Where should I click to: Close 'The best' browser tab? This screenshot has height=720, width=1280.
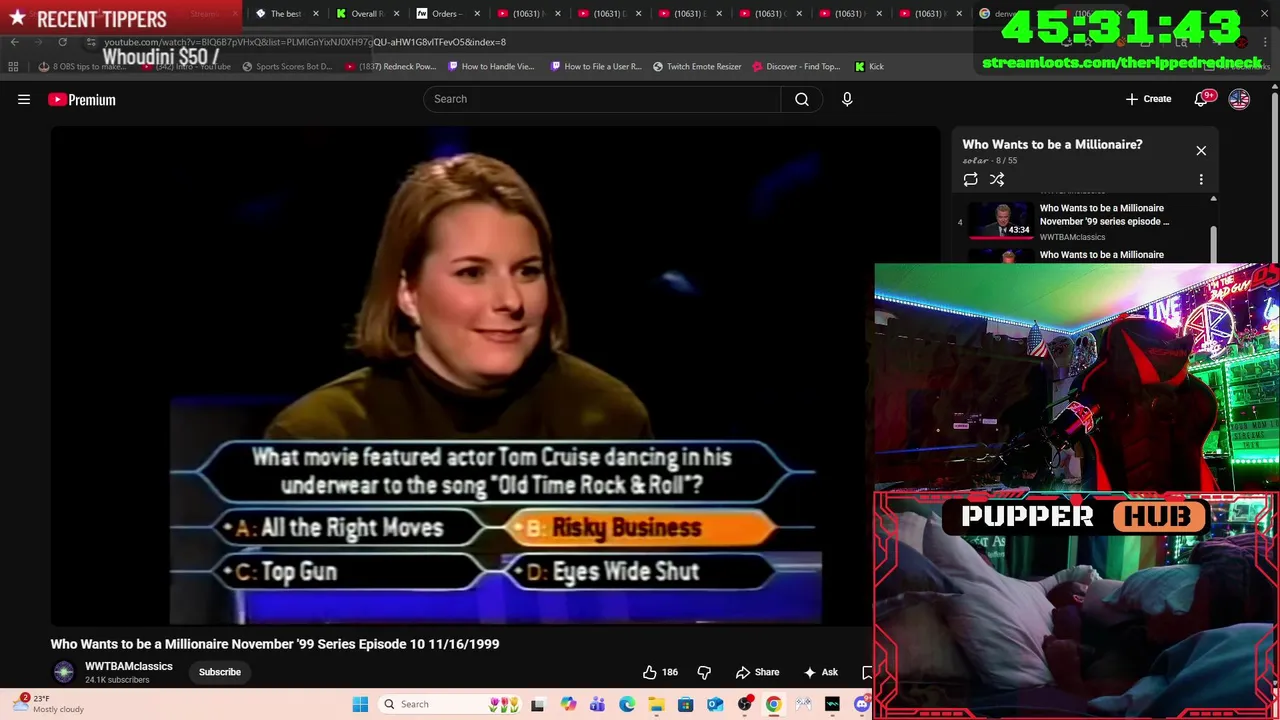(316, 13)
